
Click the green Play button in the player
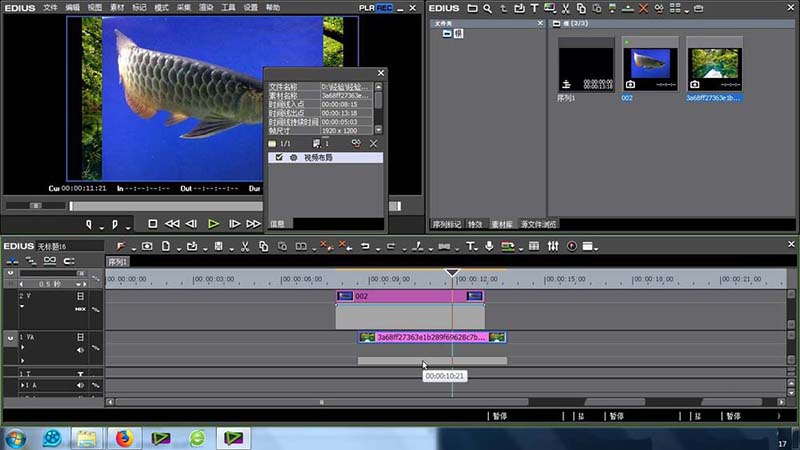coord(213,224)
